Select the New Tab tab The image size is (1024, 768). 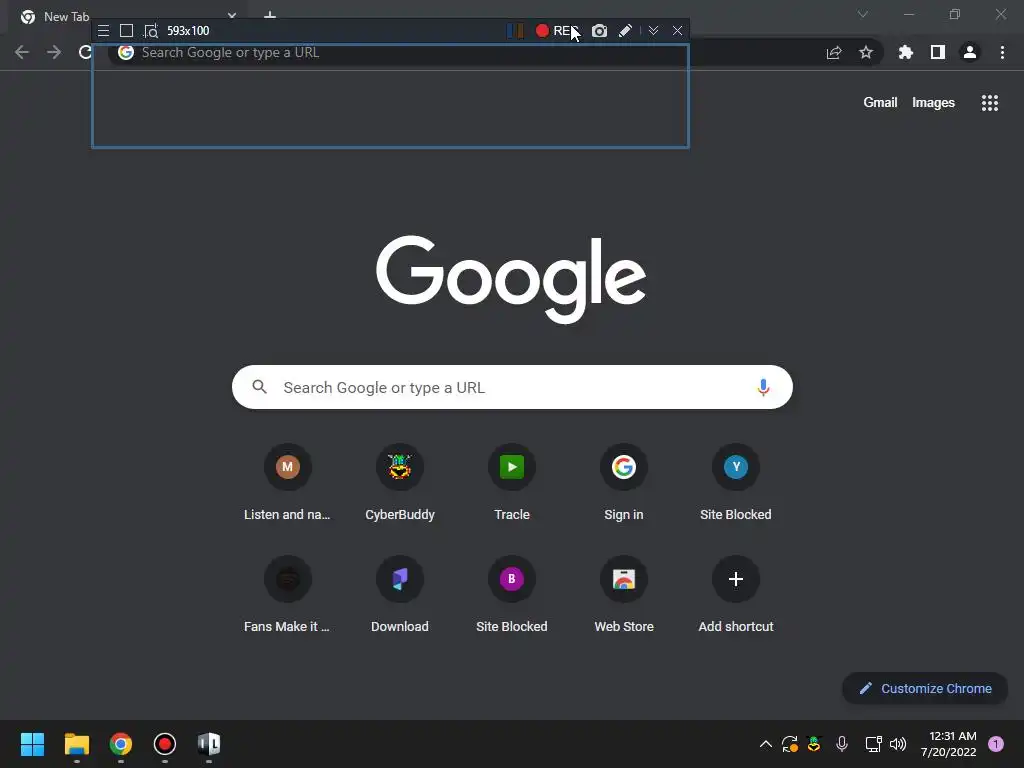coord(124,17)
